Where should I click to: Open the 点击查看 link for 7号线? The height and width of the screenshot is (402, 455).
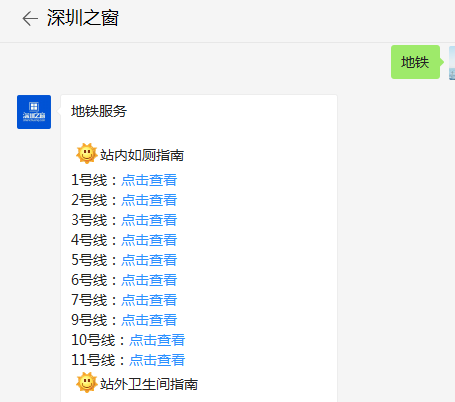149,300
